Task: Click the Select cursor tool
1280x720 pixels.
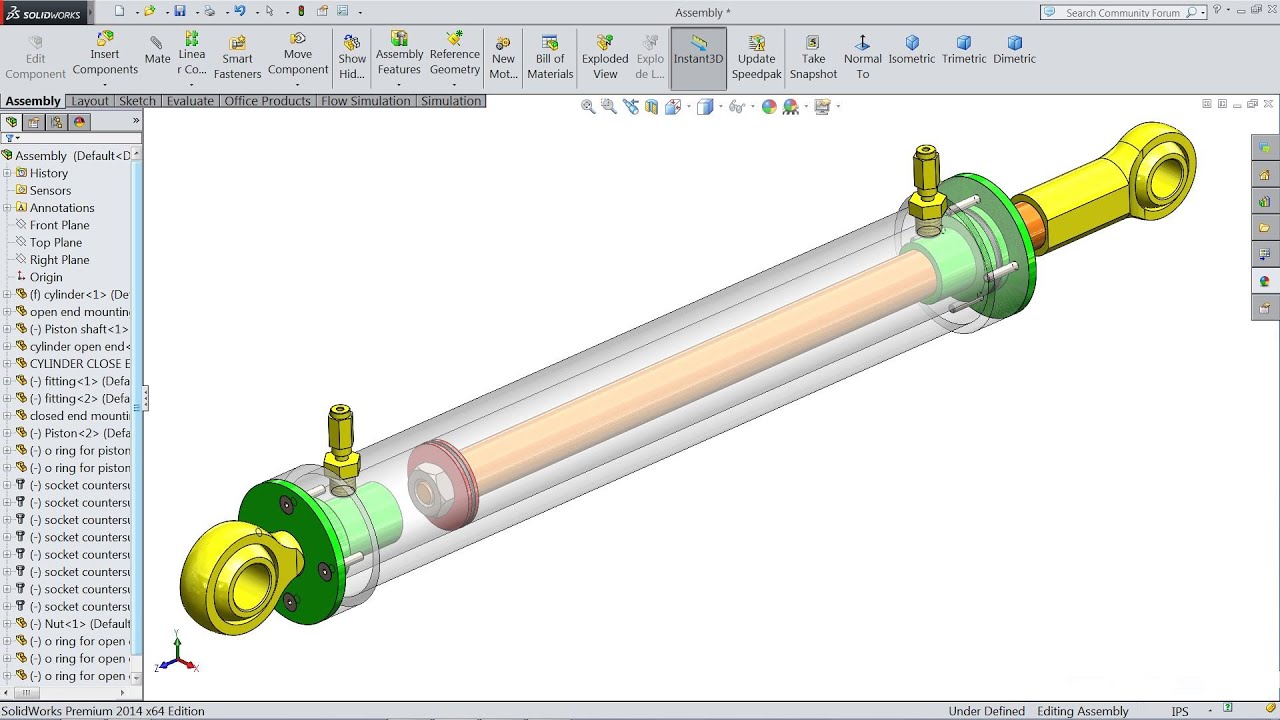Action: coord(269,11)
